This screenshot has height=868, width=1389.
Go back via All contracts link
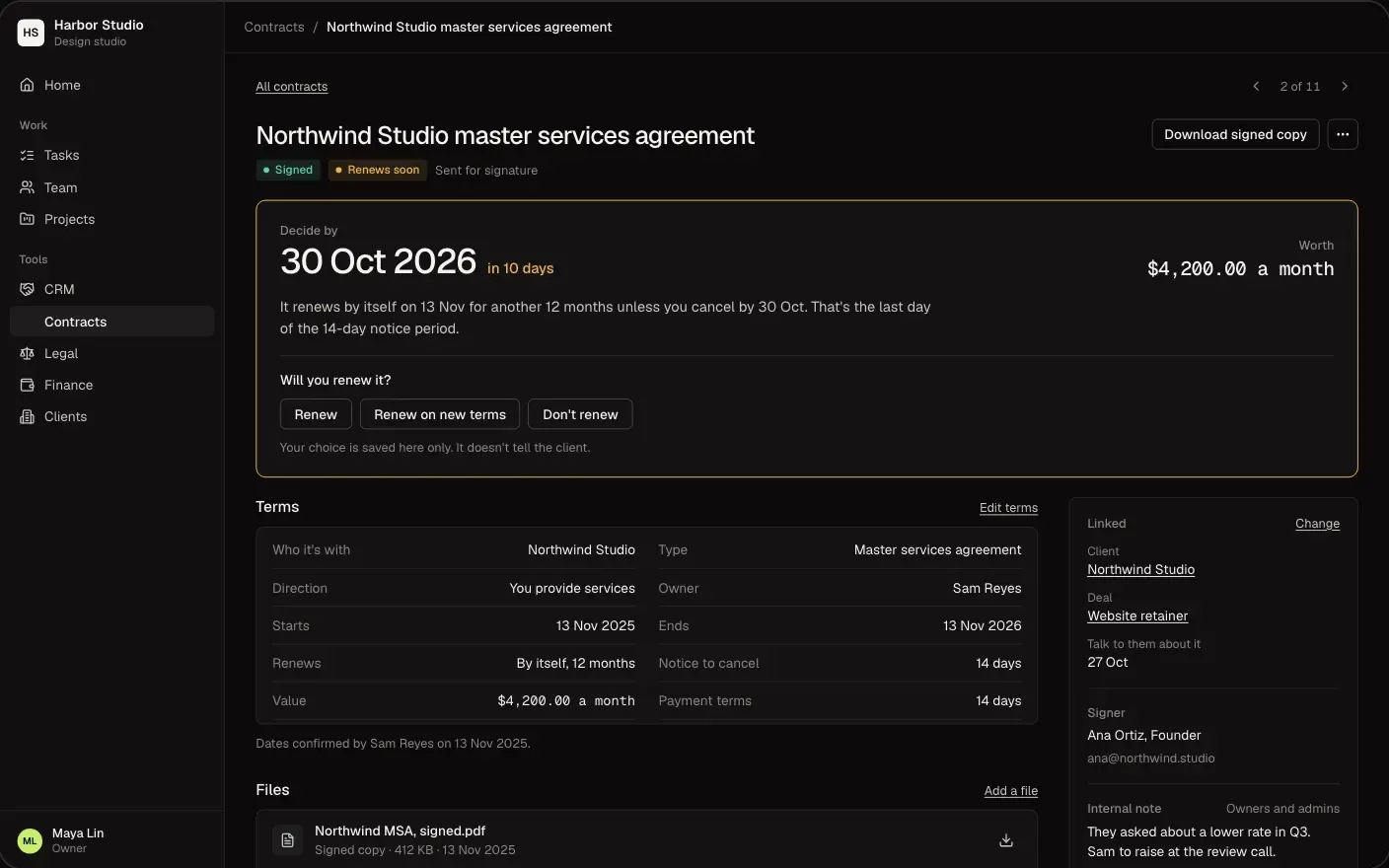coord(292,87)
